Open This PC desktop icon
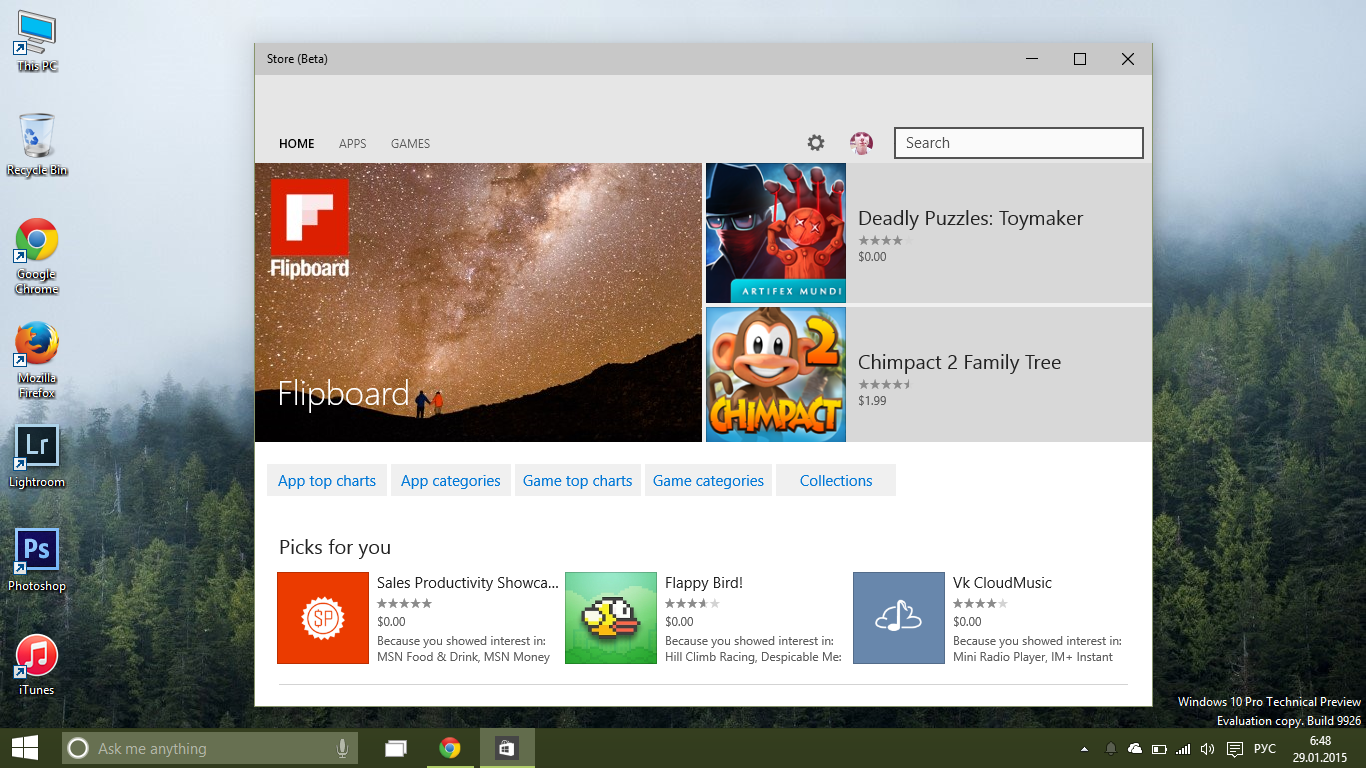The width and height of the screenshot is (1366, 768). coord(37,40)
